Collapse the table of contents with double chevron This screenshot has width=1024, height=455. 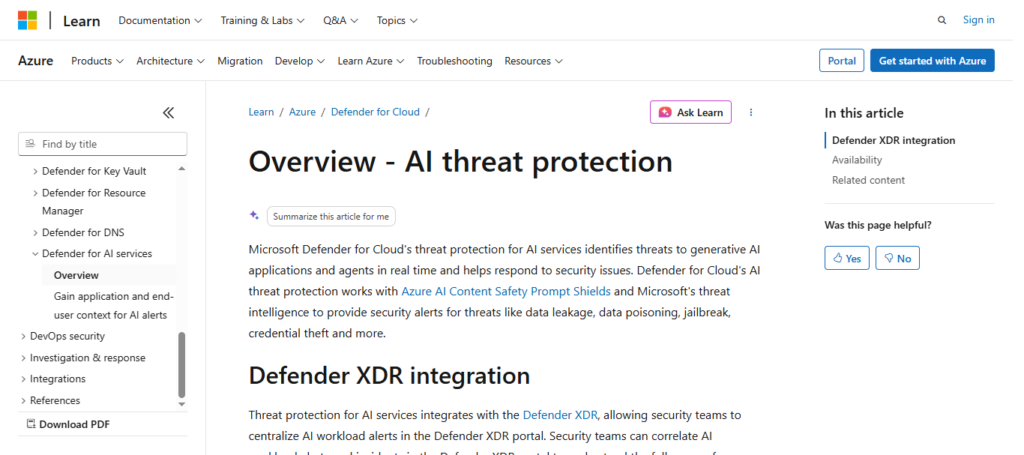(168, 113)
